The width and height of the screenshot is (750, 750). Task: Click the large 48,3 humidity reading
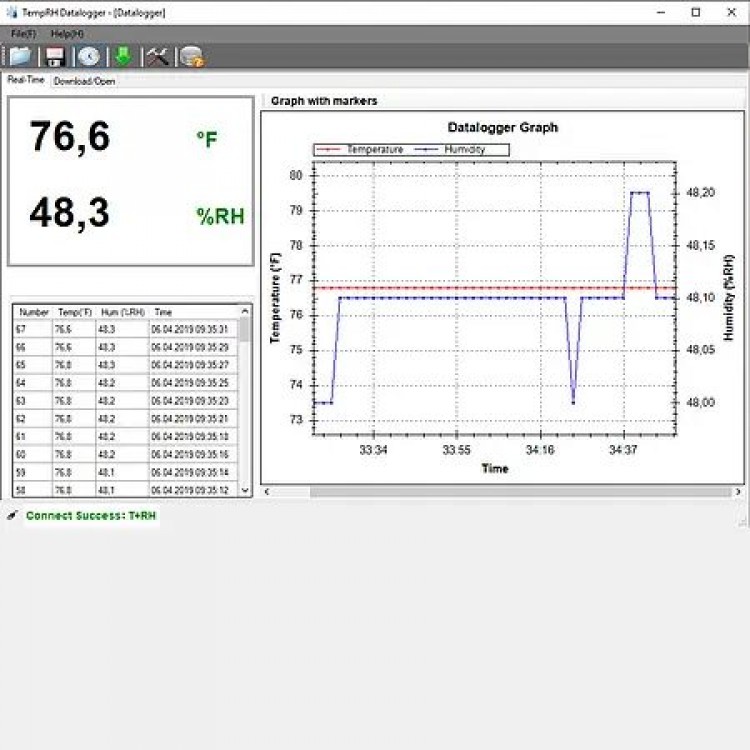70,213
